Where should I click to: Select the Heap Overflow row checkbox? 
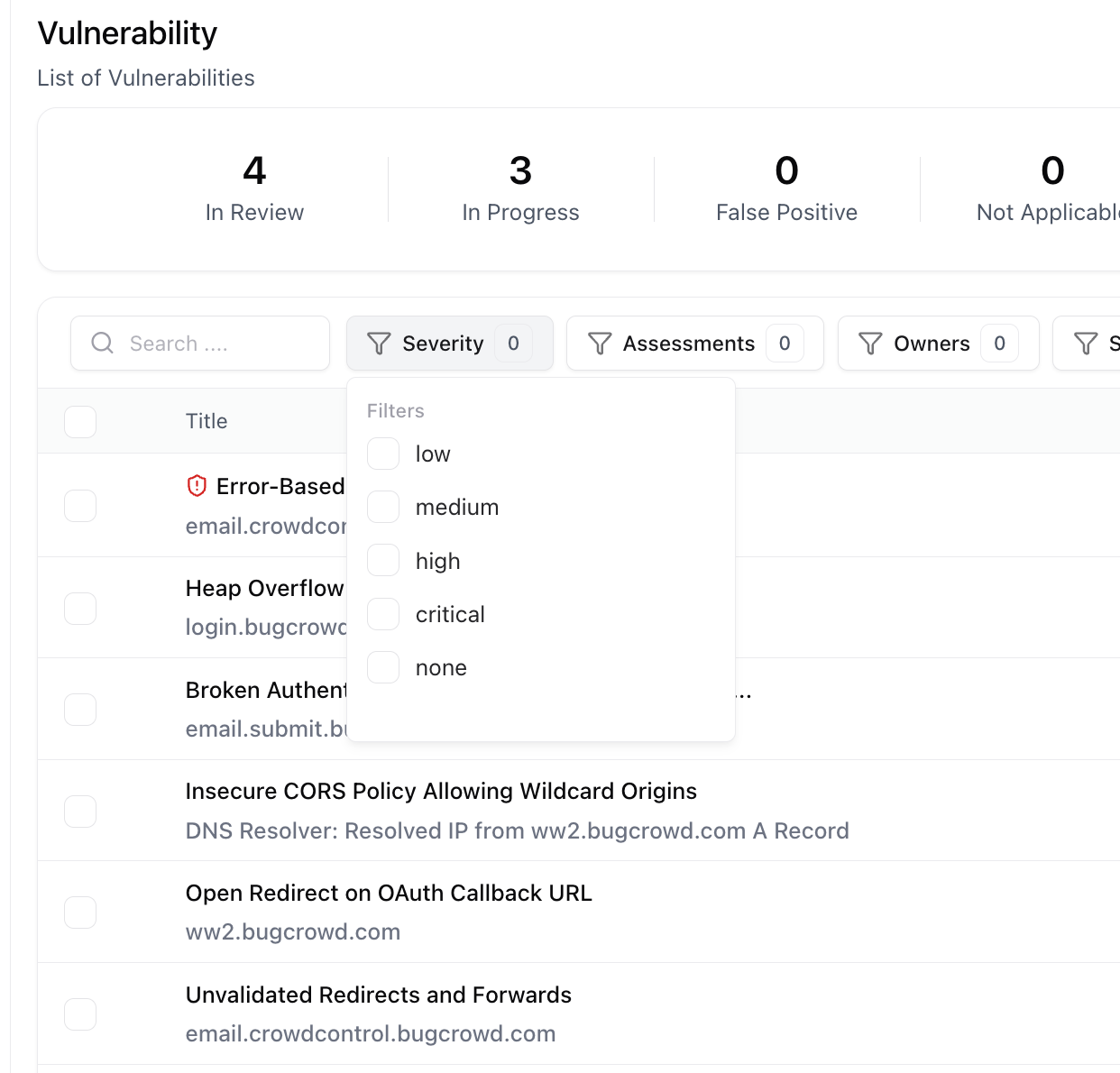(80, 608)
